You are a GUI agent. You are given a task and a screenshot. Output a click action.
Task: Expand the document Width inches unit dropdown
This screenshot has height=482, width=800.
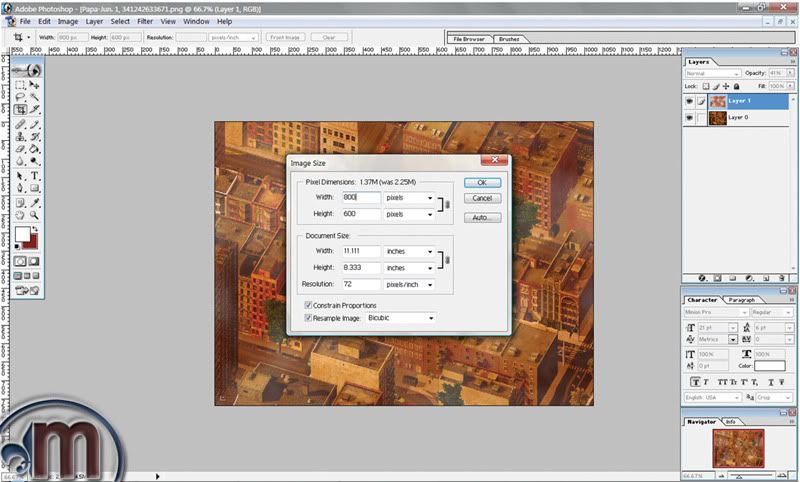[410, 251]
